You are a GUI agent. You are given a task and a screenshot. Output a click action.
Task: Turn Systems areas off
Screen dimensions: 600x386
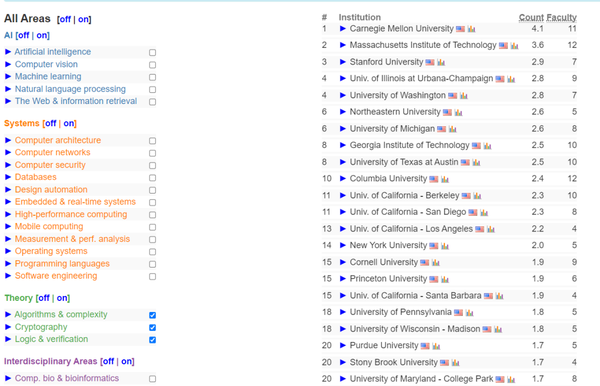click(51, 123)
